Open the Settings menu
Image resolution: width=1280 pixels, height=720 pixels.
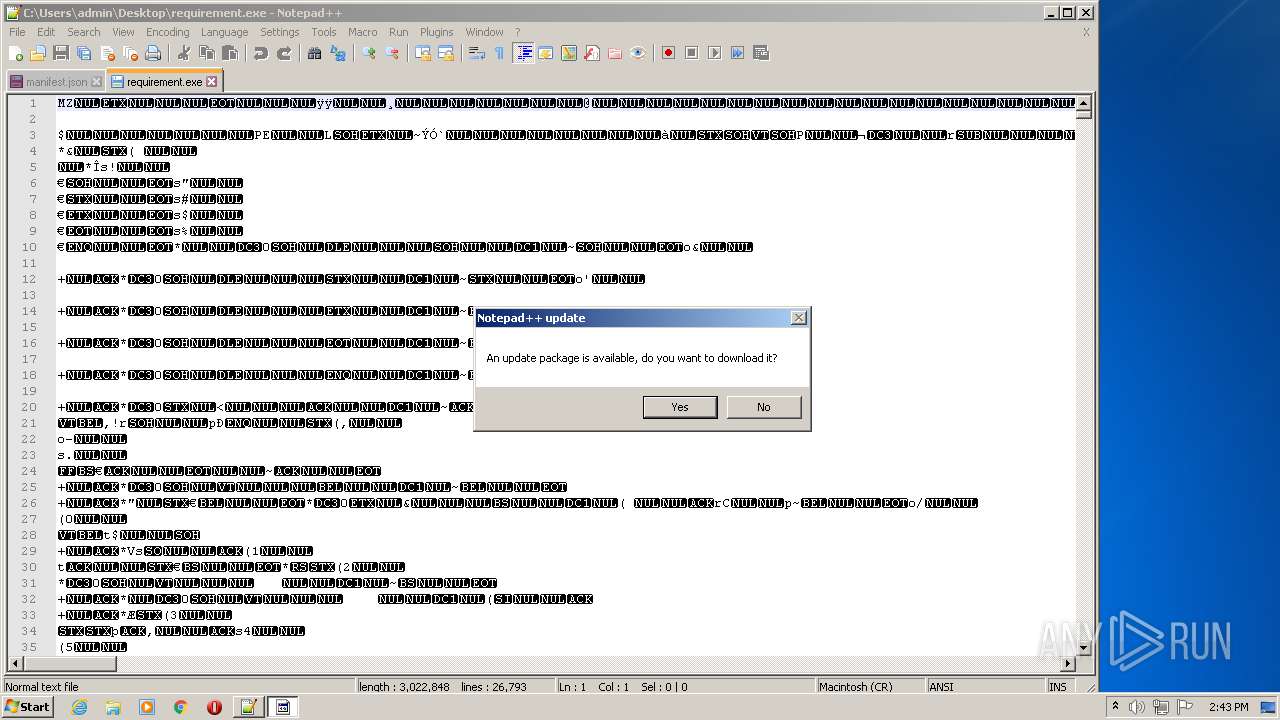pos(280,32)
